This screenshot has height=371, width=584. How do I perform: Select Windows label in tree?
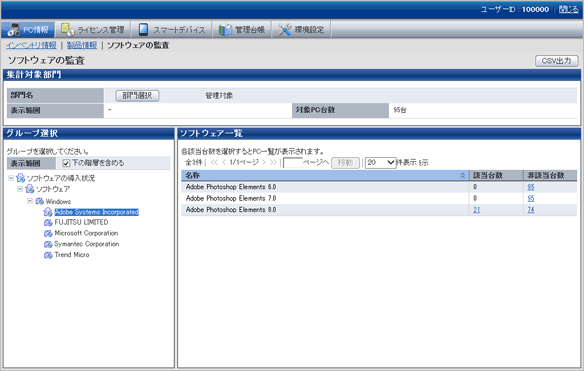pyautogui.click(x=58, y=202)
